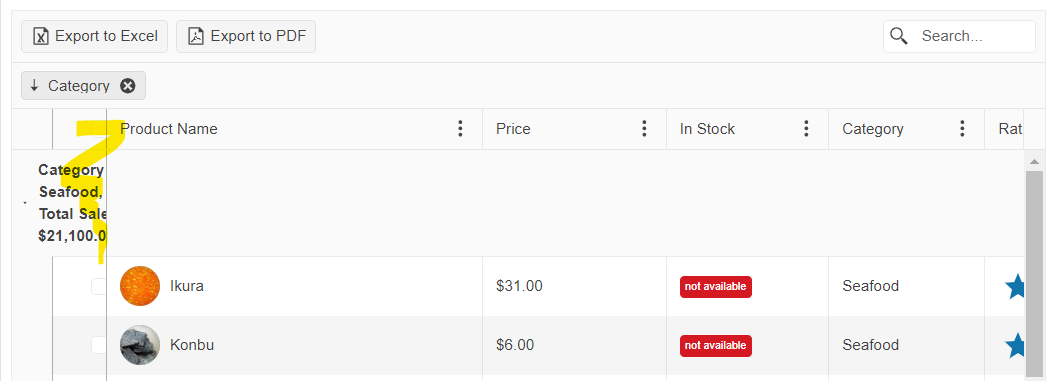This screenshot has width=1053, height=381.
Task: Tick the checkbox for Ikura row
Action: coord(99,286)
